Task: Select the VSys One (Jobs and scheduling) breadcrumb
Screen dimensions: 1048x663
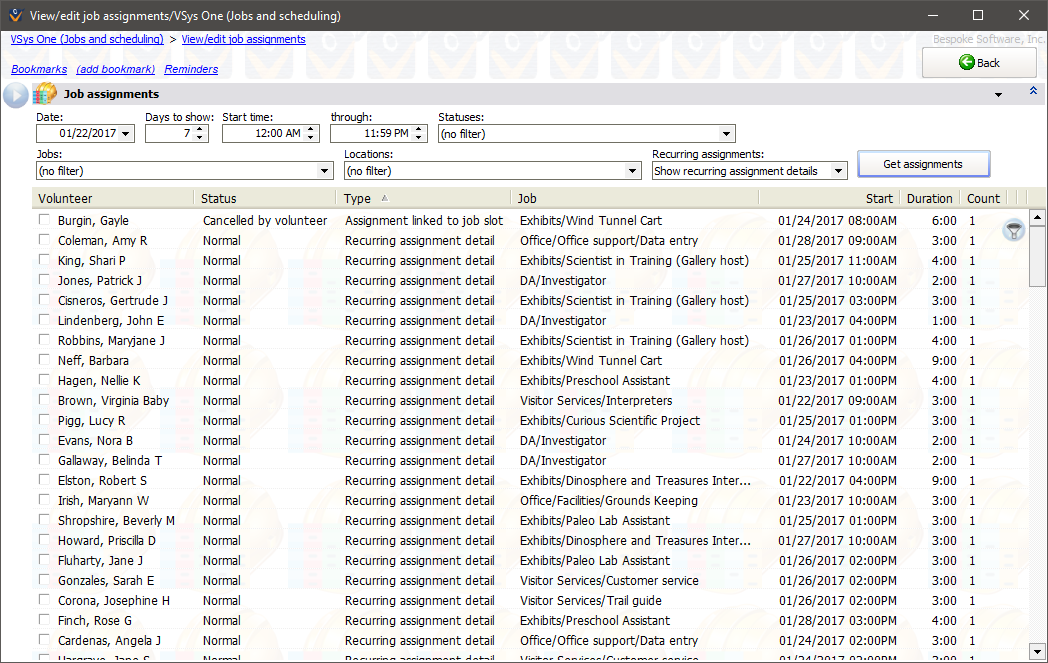Action: point(87,39)
